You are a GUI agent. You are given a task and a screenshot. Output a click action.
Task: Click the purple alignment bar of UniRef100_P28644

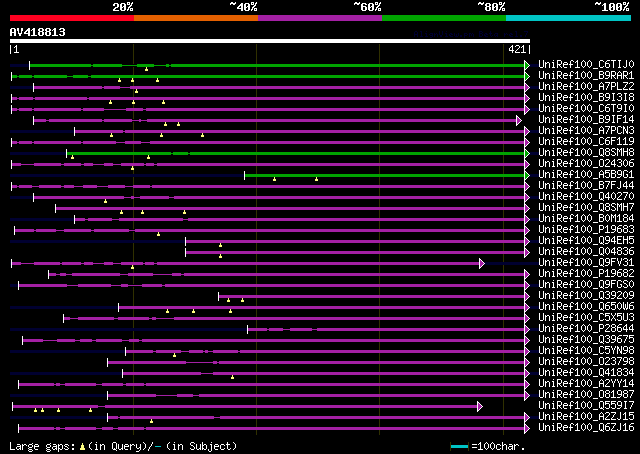(x=386, y=329)
